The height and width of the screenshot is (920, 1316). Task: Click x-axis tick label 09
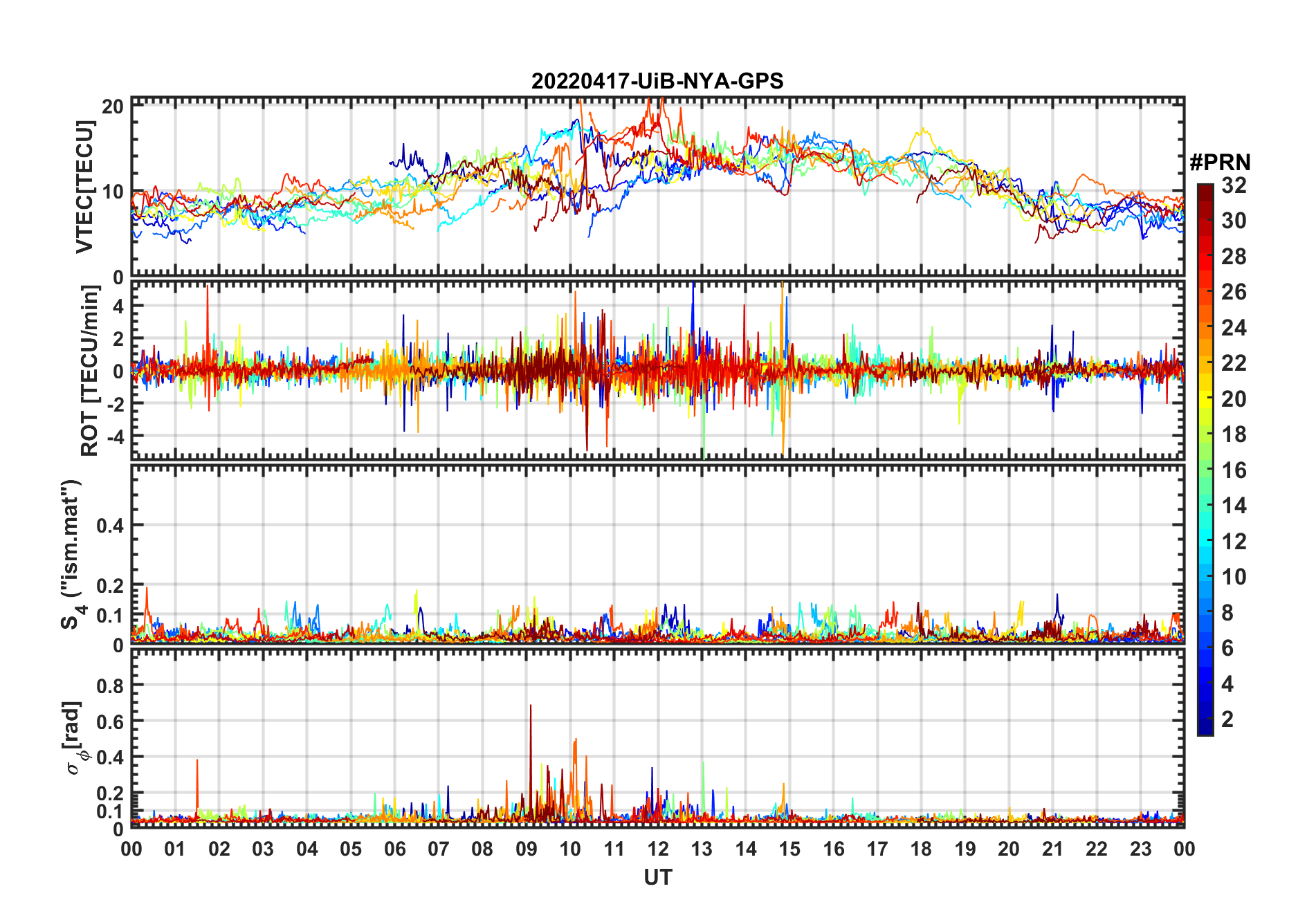(527, 849)
